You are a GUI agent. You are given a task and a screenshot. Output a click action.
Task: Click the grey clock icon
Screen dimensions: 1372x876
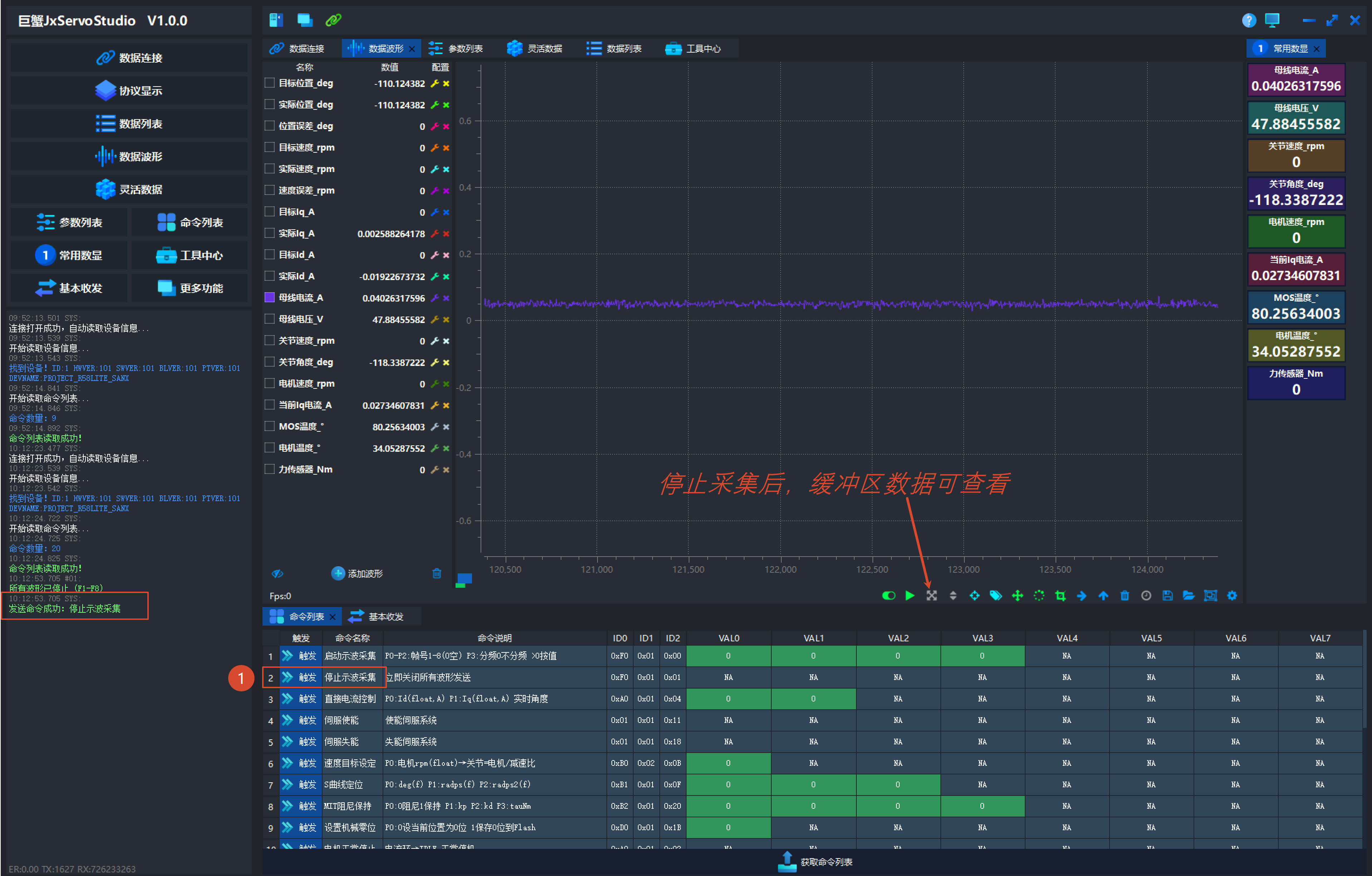[x=1146, y=596]
